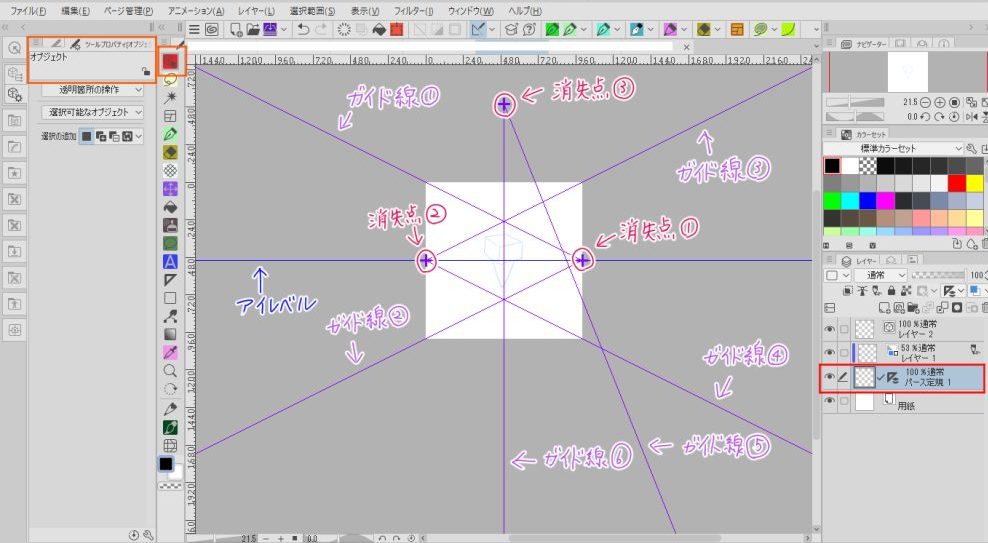Viewport: 988px width, 543px height.
Task: Toggle visibility of the 用紙 paper layer
Action: pos(829,400)
